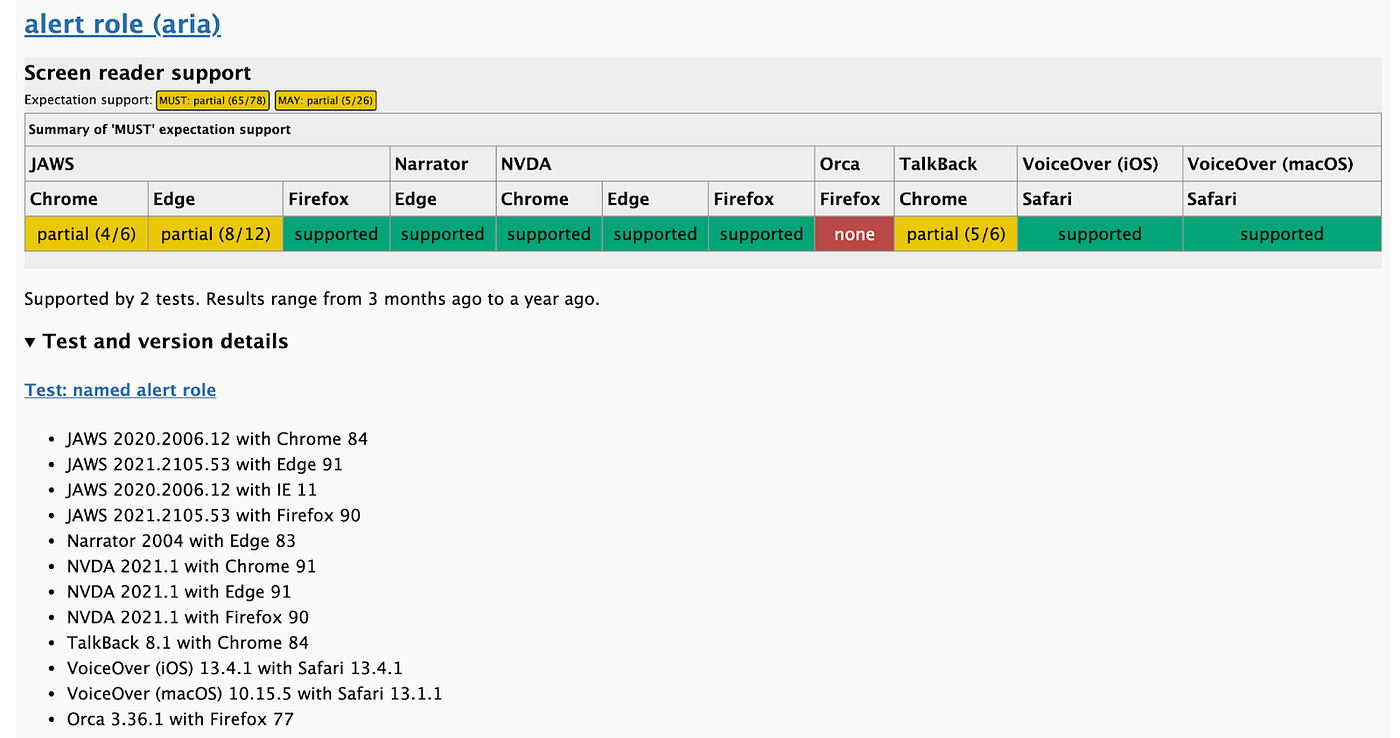The image size is (1400, 738).
Task: Collapse the 'Test and version details' section
Action: tap(156, 341)
